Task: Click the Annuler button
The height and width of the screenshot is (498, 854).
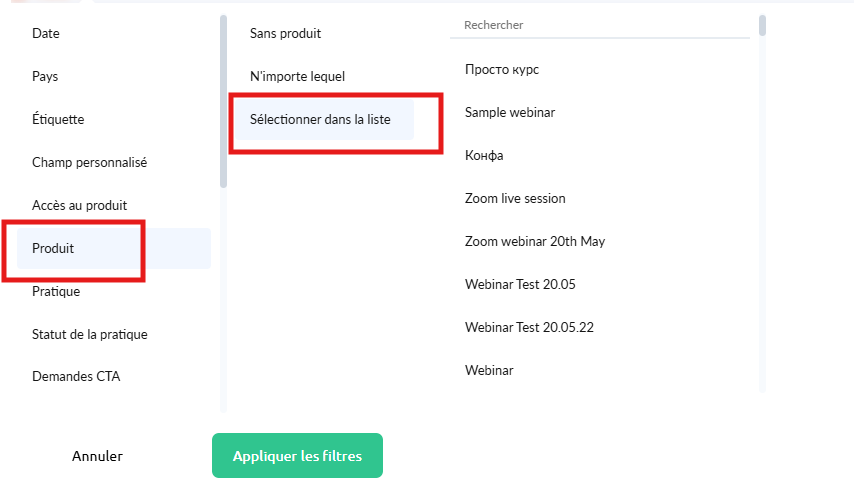Action: click(x=97, y=456)
